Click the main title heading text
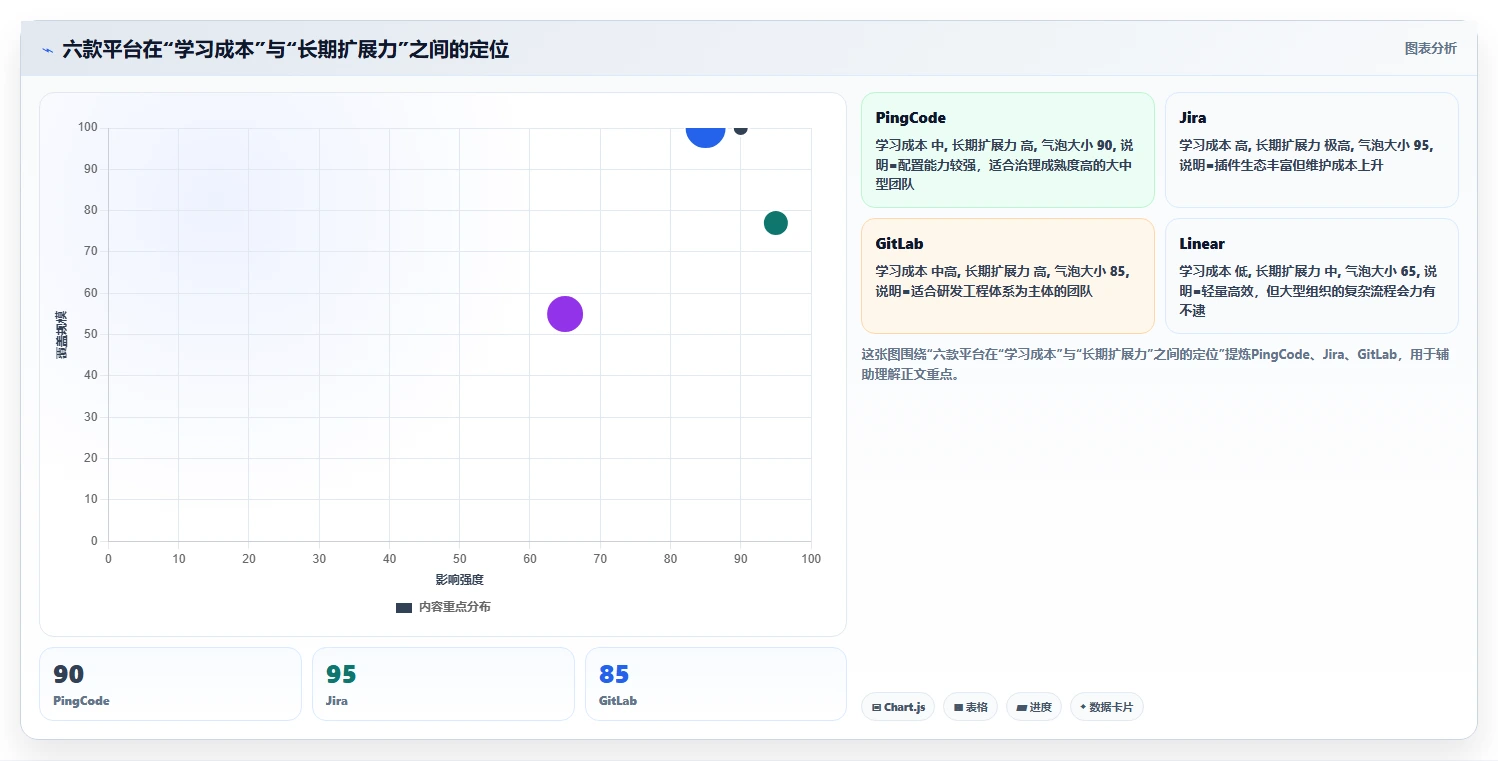 [x=286, y=49]
